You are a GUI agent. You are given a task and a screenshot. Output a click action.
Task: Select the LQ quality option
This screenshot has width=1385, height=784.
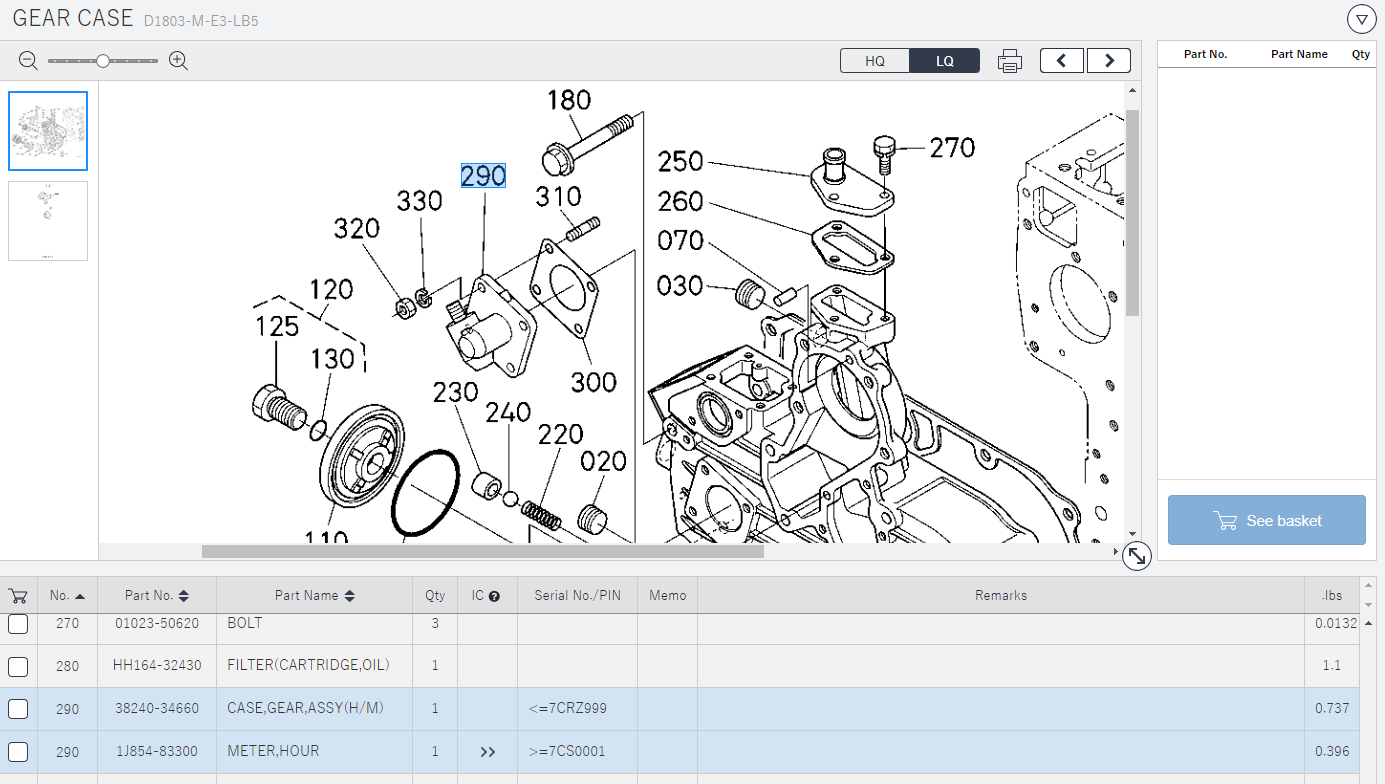[x=944, y=61]
